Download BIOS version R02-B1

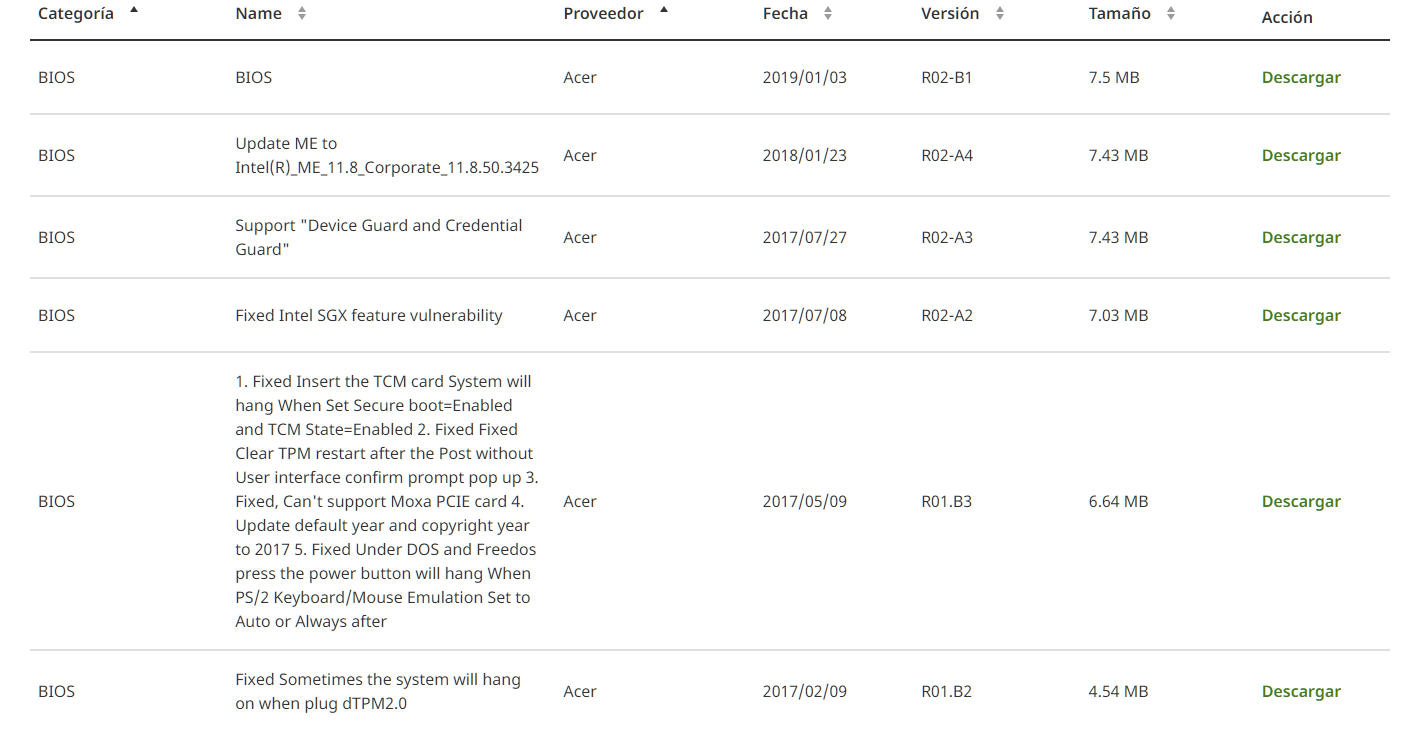[x=1301, y=78]
